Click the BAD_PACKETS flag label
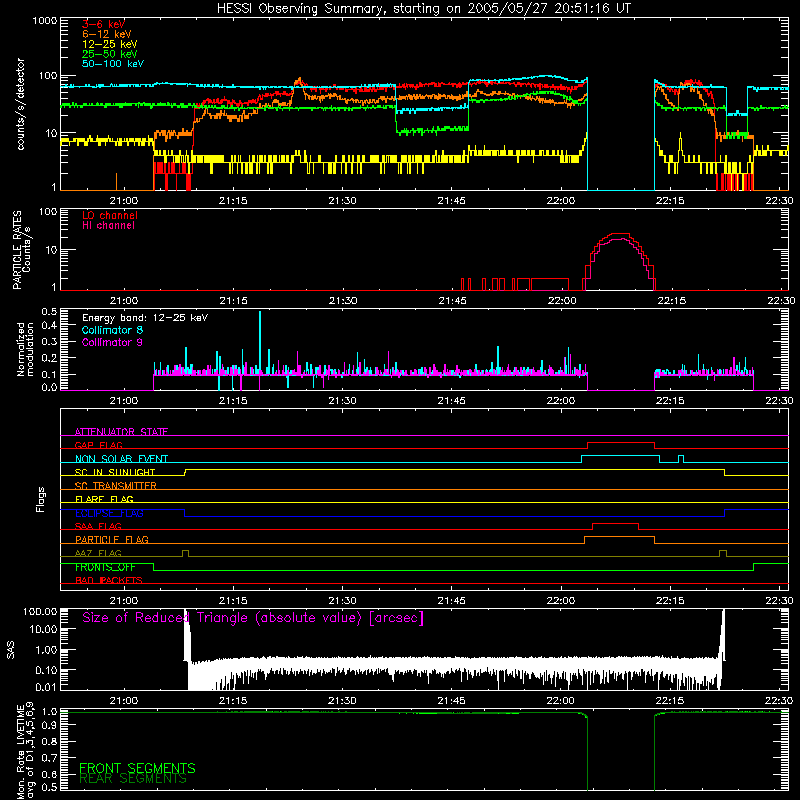 109,580
